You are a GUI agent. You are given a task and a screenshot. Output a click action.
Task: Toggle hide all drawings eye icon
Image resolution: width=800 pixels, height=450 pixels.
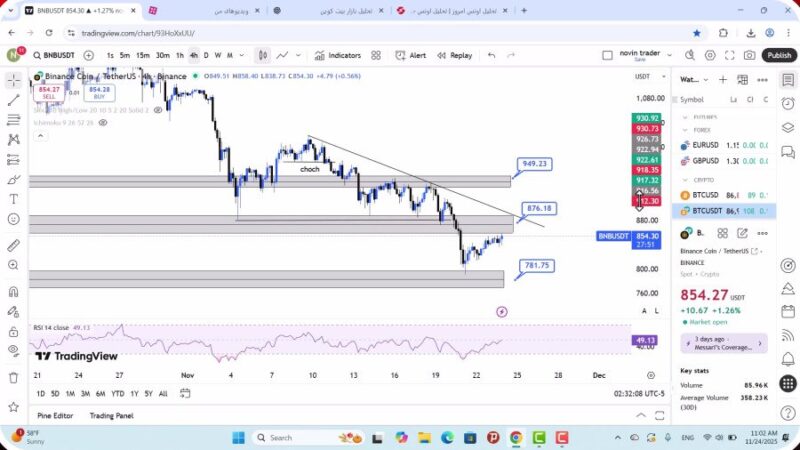pos(13,349)
